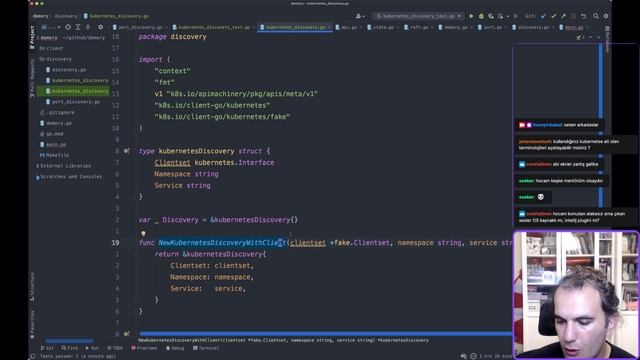Run the current configuration with the green play icon
The image size is (640, 360).
coord(471,16)
